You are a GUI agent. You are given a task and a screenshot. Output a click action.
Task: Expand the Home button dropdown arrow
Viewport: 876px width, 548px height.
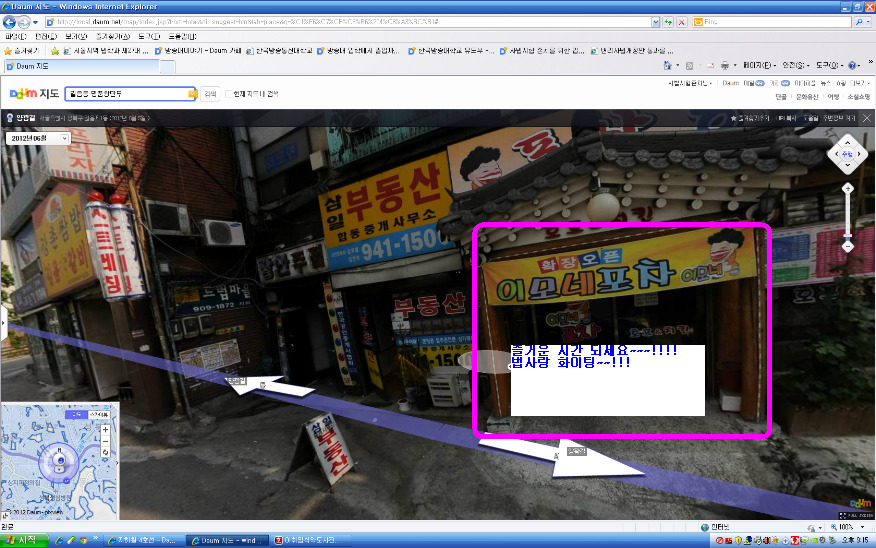click(678, 66)
